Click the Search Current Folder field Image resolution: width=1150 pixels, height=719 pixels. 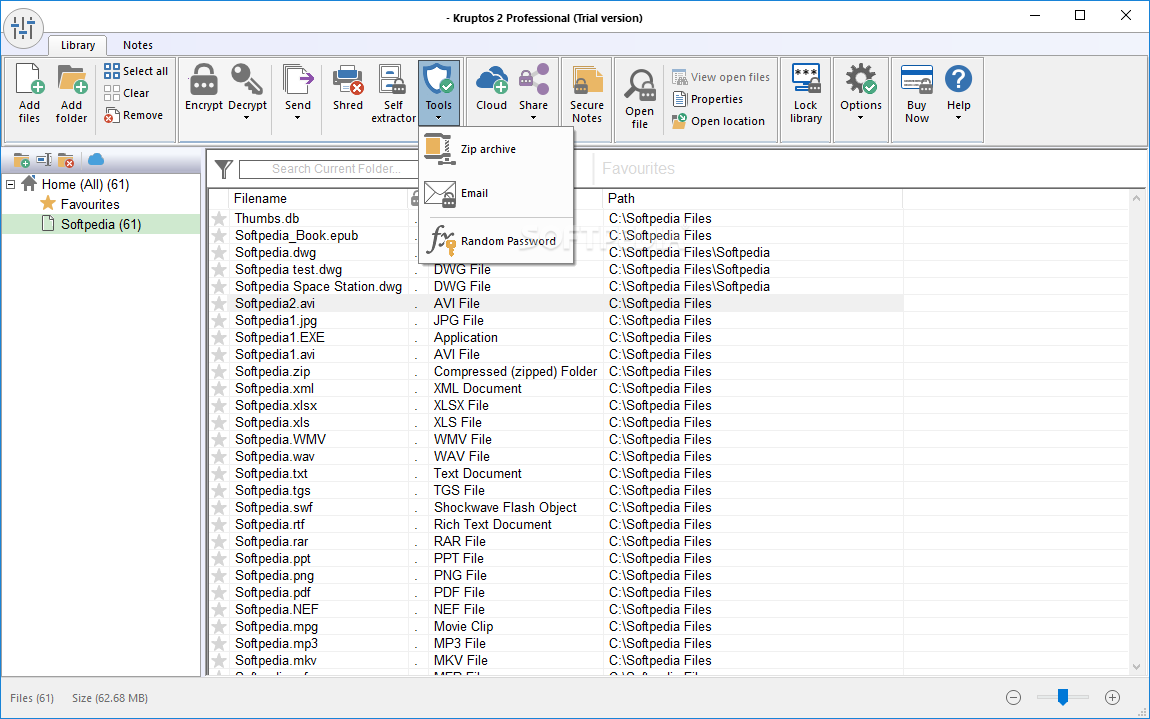[x=329, y=169]
